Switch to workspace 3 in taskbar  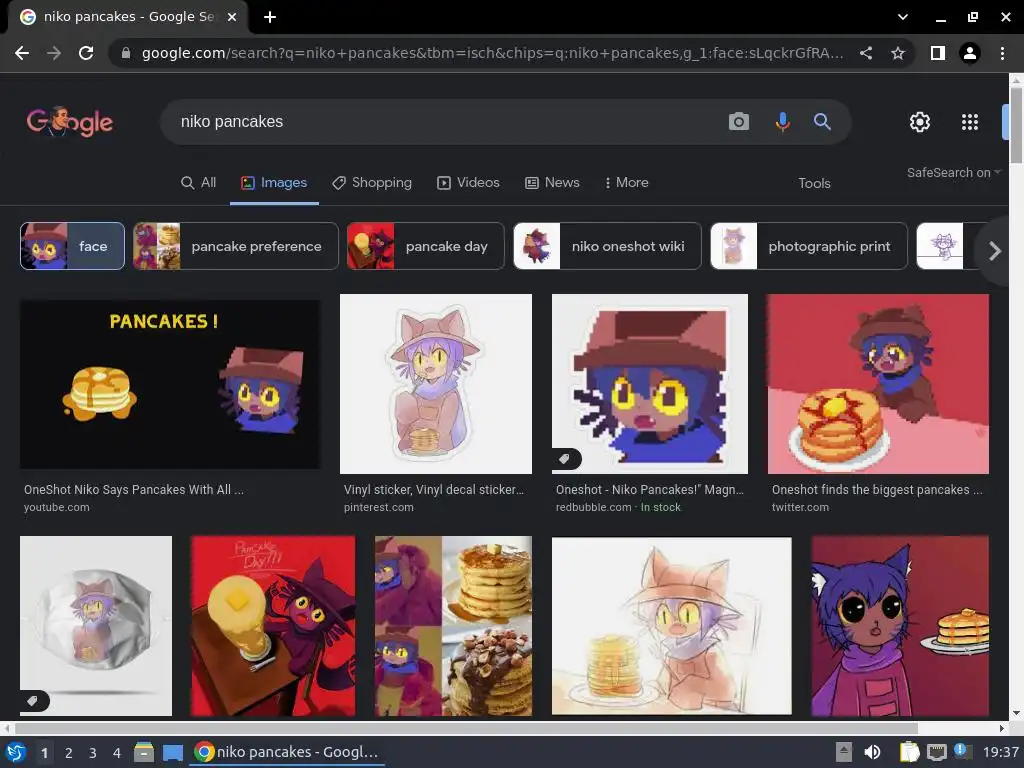(93, 753)
